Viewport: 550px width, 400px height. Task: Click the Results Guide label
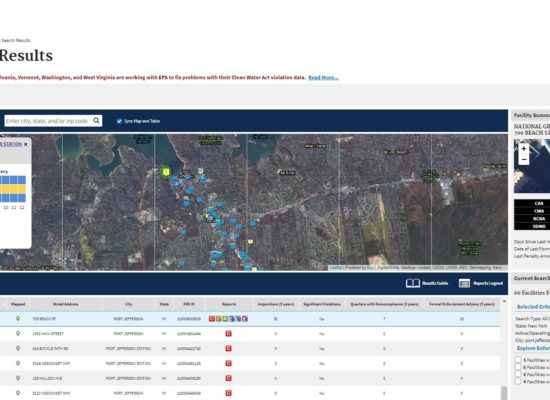[x=435, y=283]
